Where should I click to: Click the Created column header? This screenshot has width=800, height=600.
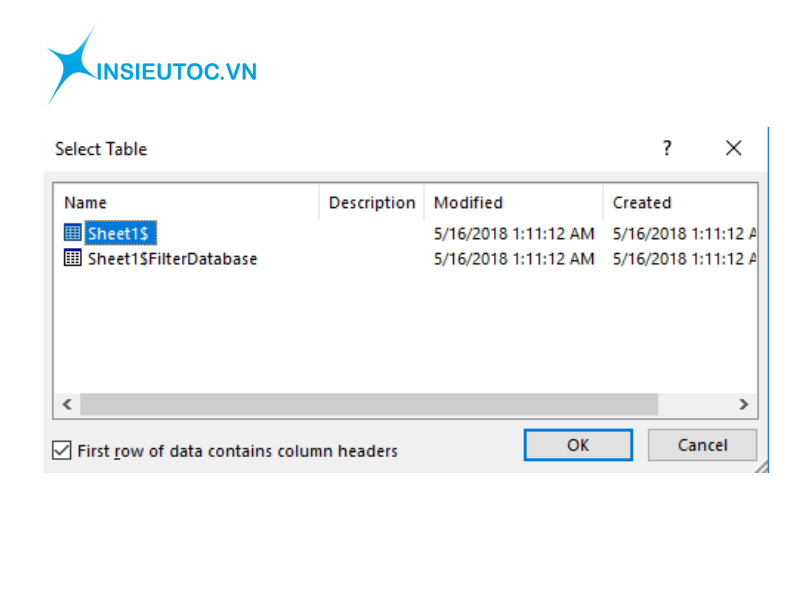(x=680, y=202)
